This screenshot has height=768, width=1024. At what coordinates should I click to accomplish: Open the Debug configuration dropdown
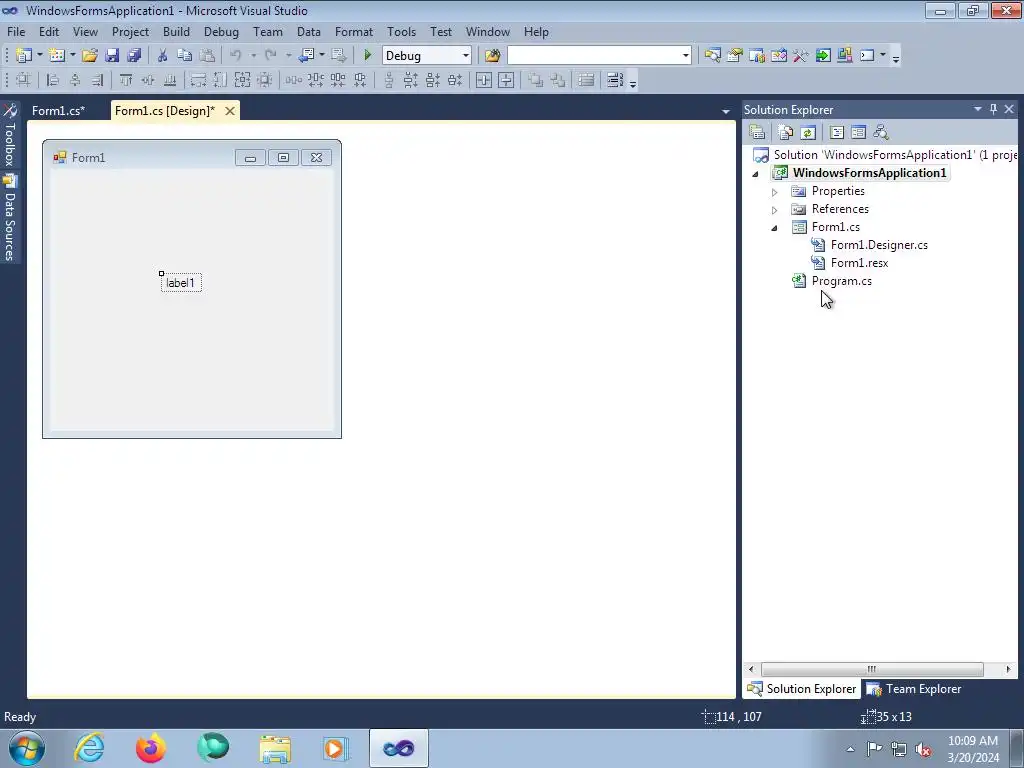(x=466, y=56)
